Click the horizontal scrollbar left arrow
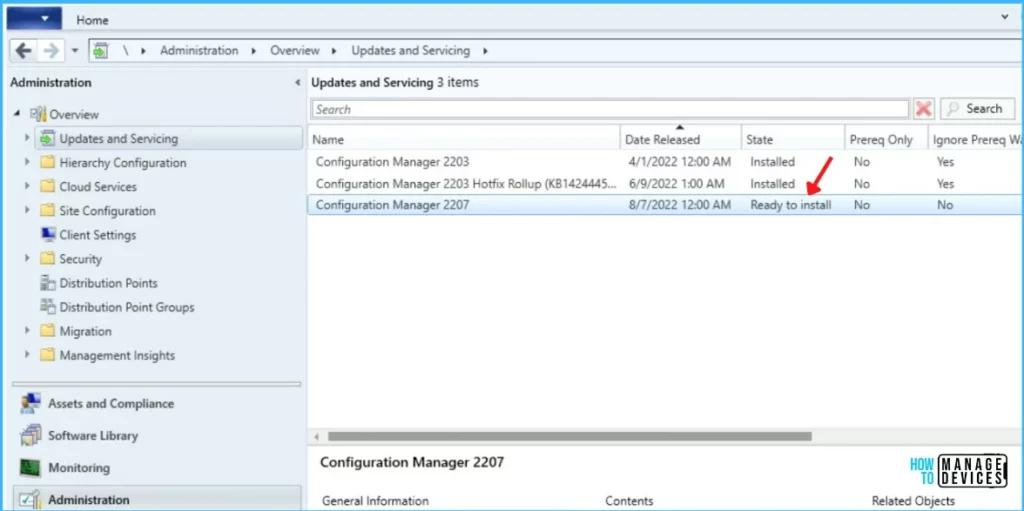The image size is (1024, 511). 317,436
